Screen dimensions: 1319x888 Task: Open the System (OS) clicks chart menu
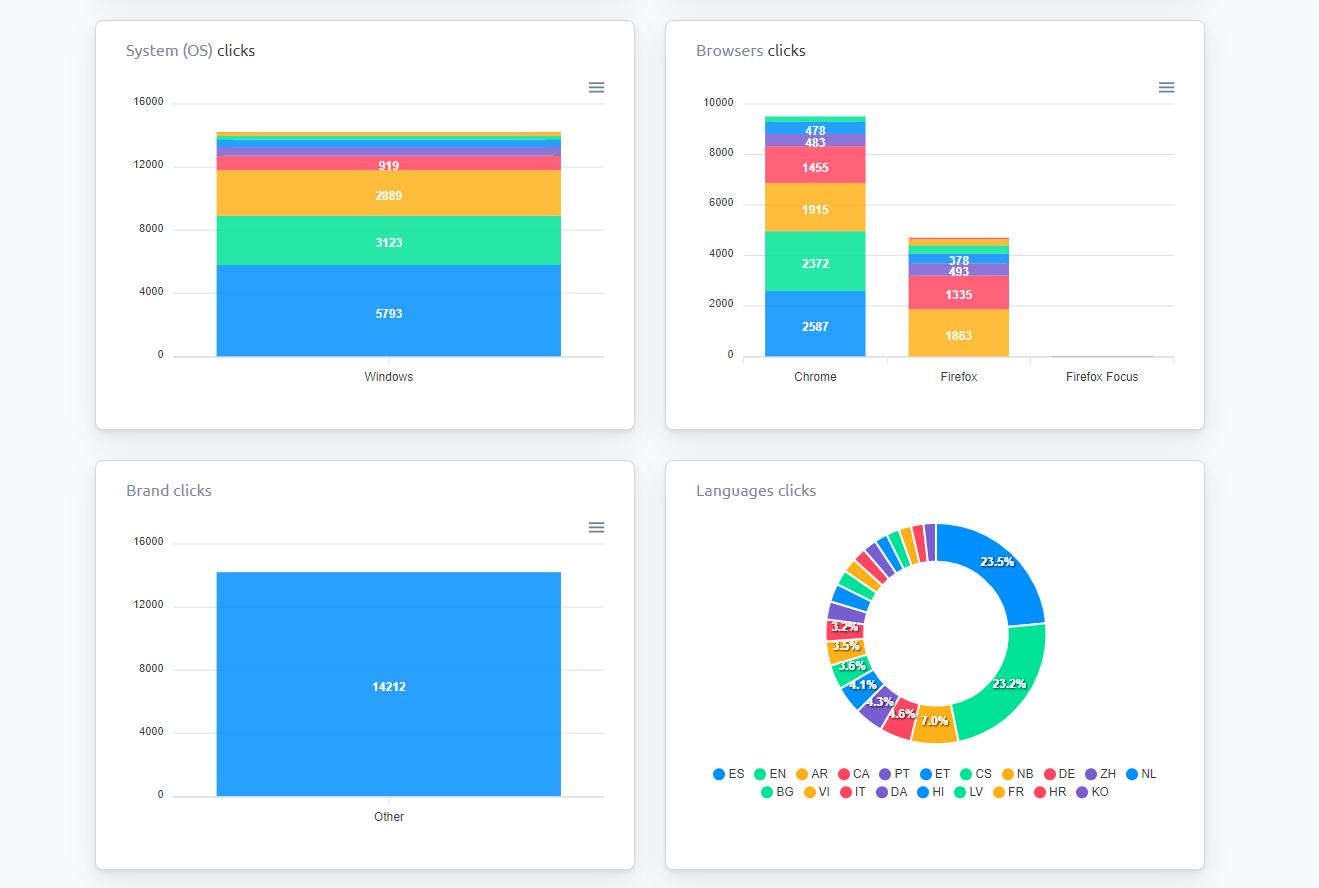[596, 88]
